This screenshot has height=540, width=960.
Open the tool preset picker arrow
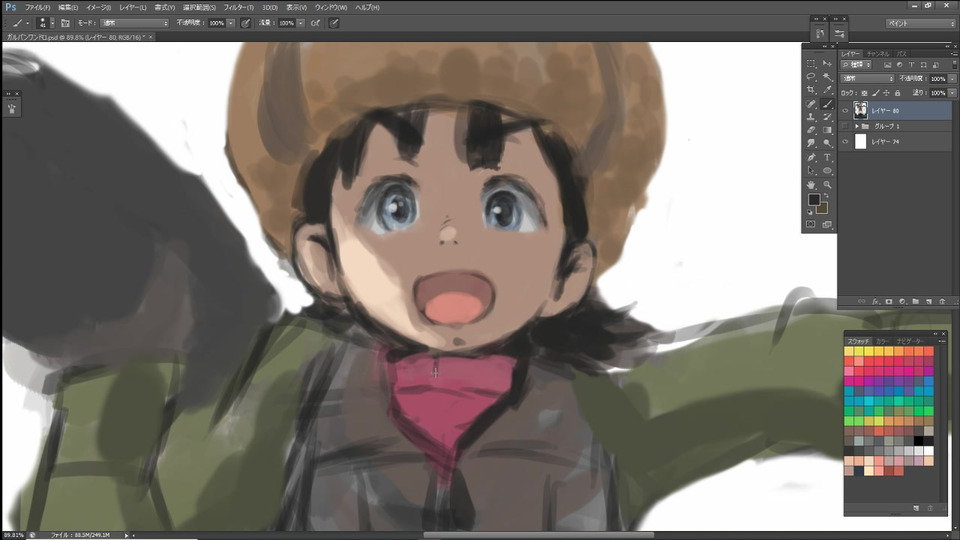click(28, 23)
